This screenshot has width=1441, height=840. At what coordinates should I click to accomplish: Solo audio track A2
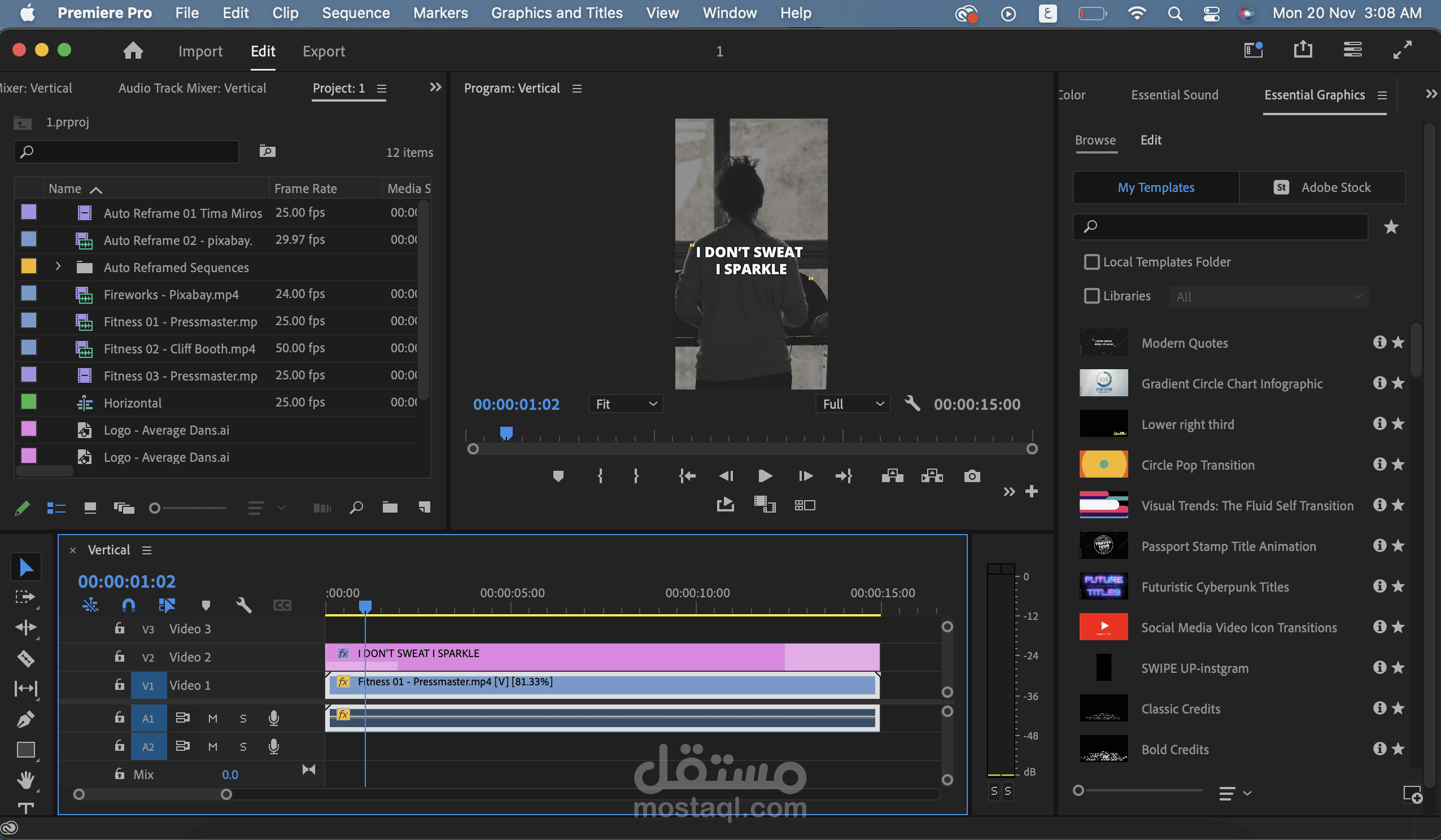tap(243, 747)
